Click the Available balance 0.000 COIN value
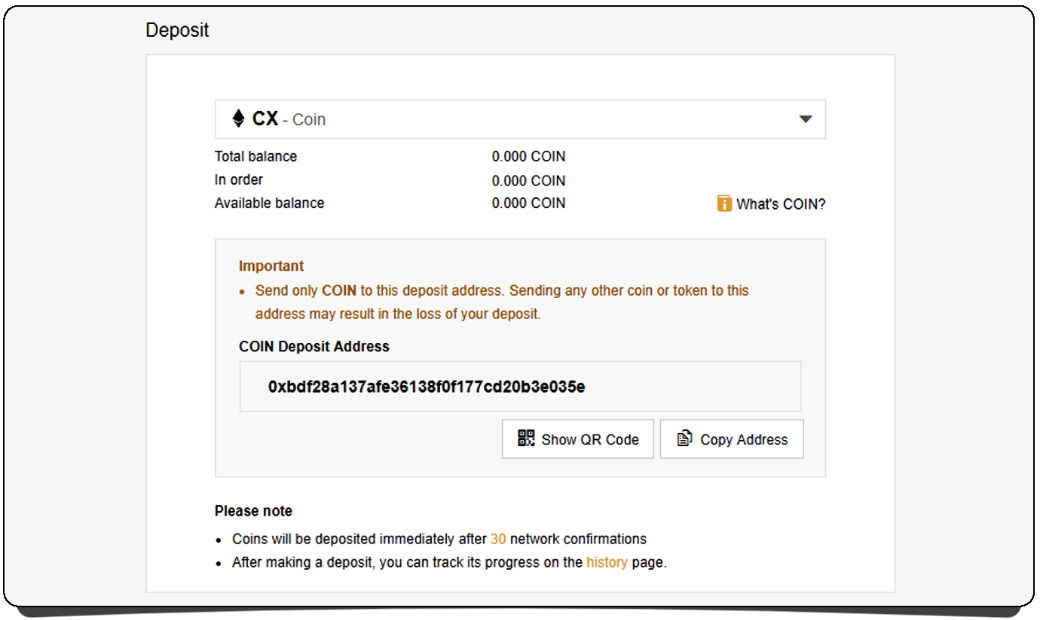 [528, 203]
